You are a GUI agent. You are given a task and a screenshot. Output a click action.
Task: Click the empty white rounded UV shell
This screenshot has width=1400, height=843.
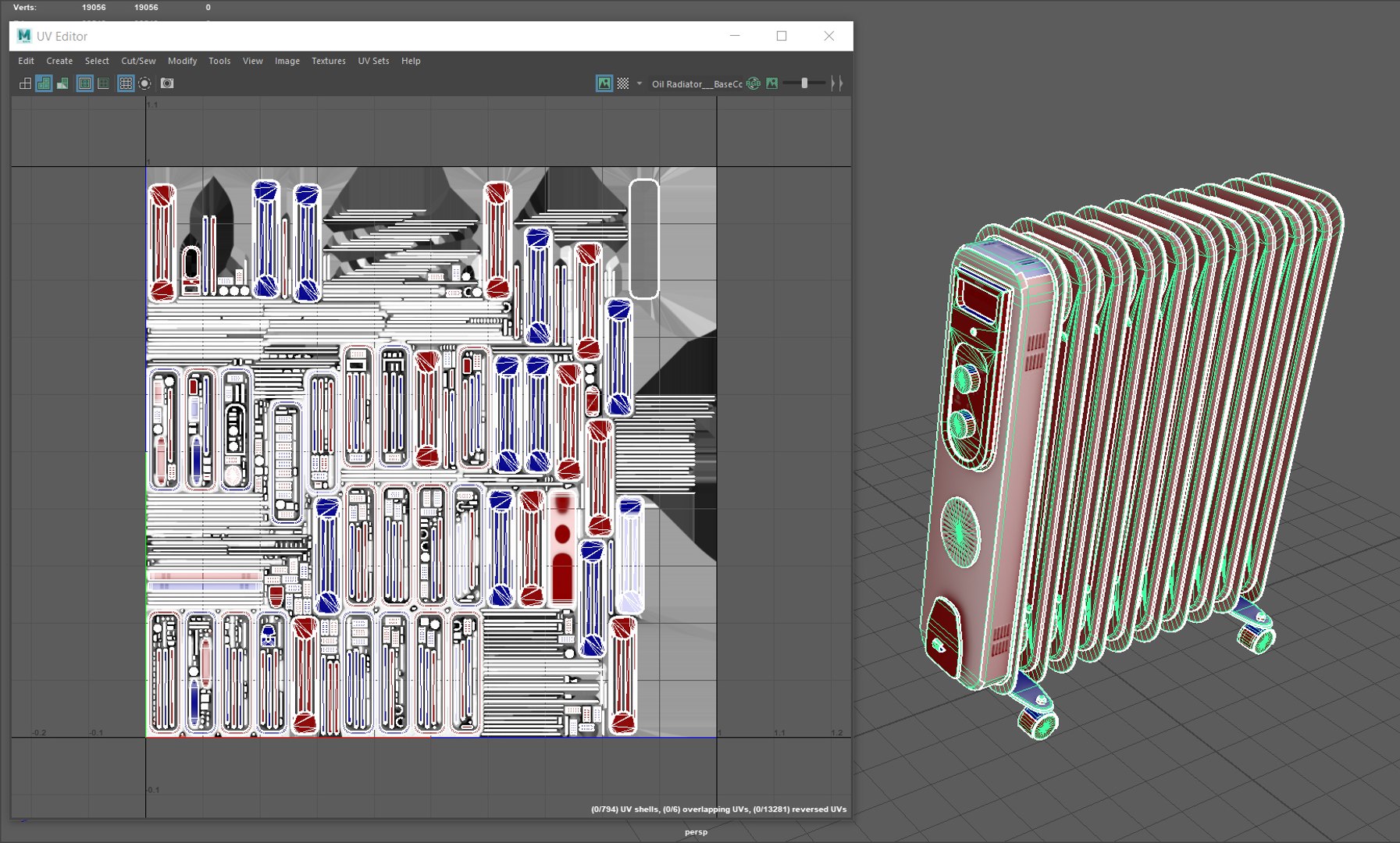pos(644,238)
